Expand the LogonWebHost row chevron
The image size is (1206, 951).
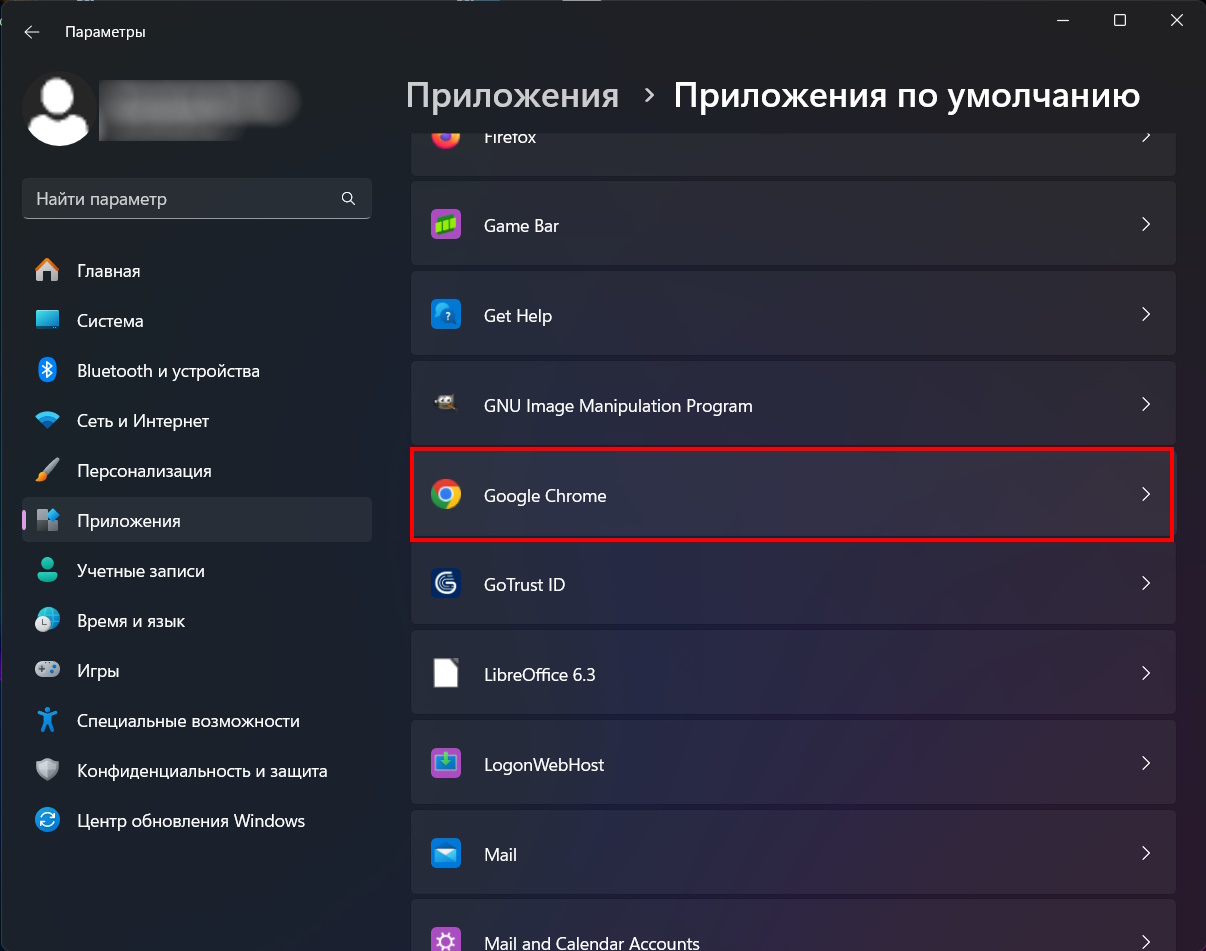pyautogui.click(x=1146, y=764)
